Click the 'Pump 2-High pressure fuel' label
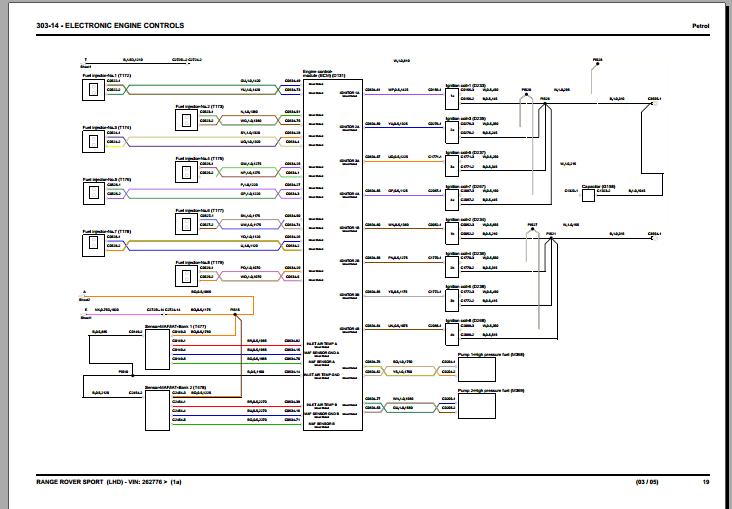The height and width of the screenshot is (509, 732). [x=491, y=390]
